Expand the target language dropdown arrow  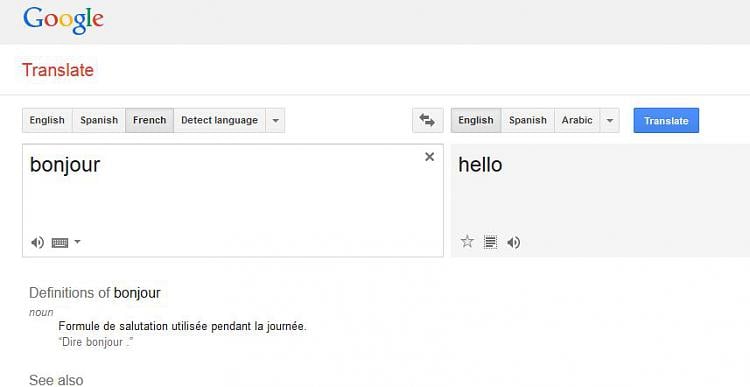(x=609, y=120)
